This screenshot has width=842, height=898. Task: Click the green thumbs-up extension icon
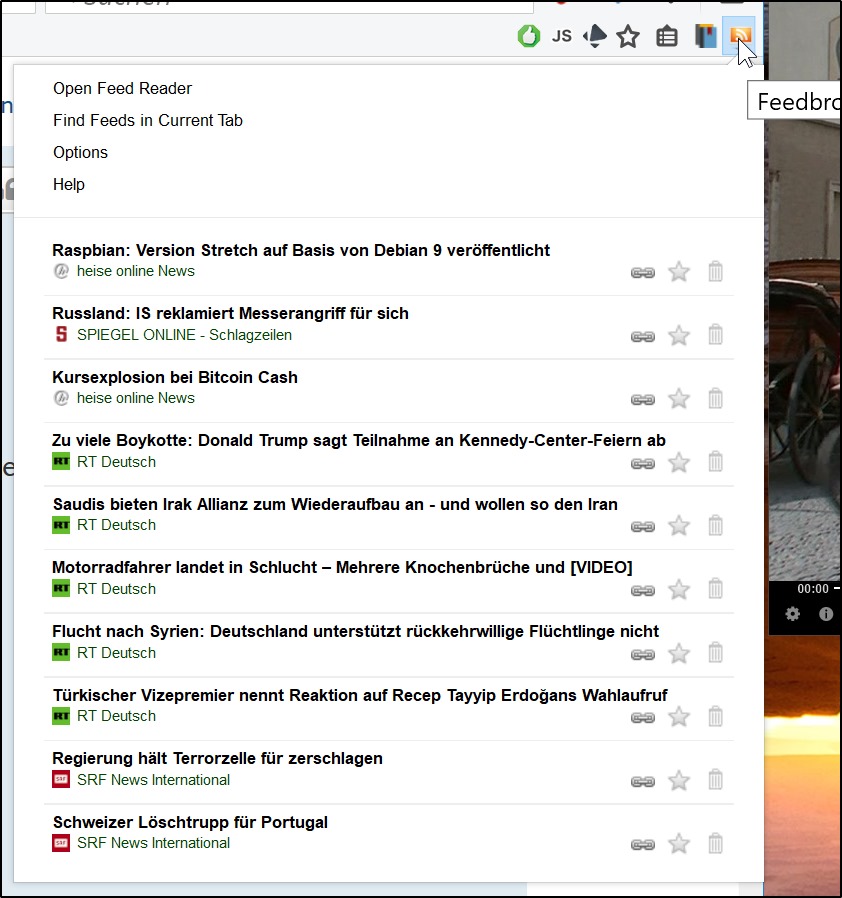click(528, 36)
